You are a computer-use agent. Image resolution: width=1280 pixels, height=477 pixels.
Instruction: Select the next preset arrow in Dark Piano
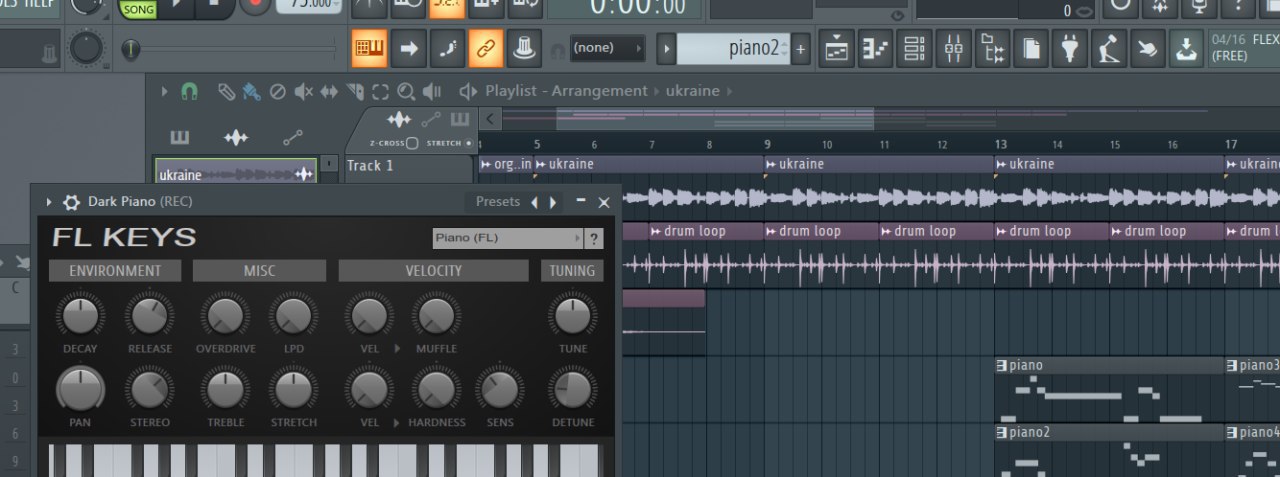[553, 202]
